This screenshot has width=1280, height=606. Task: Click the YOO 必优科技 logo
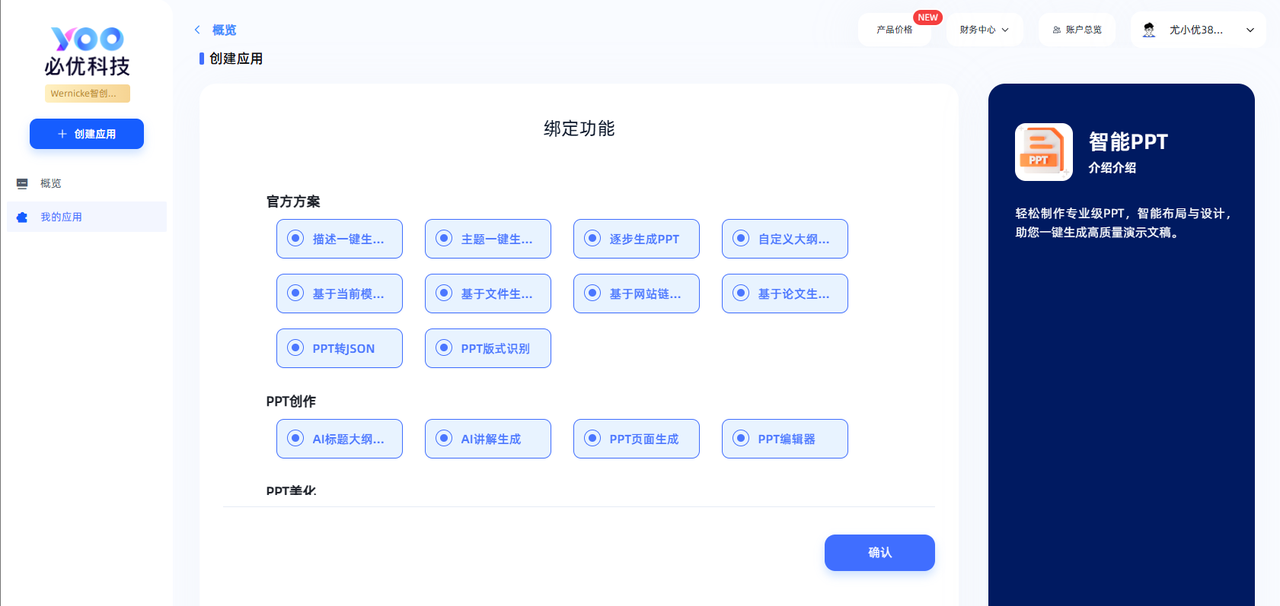point(87,51)
